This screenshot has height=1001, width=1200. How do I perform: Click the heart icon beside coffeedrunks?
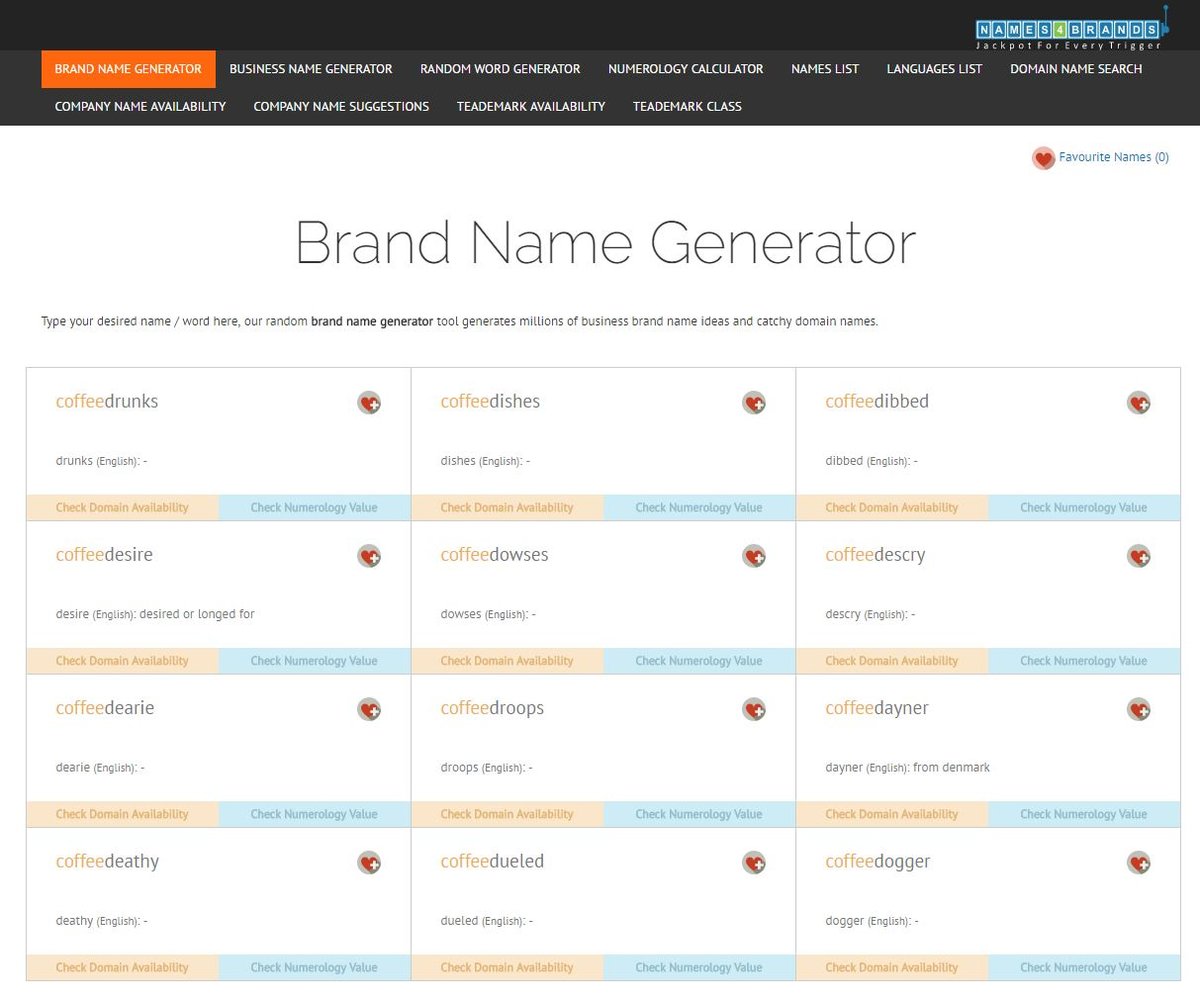(x=368, y=403)
